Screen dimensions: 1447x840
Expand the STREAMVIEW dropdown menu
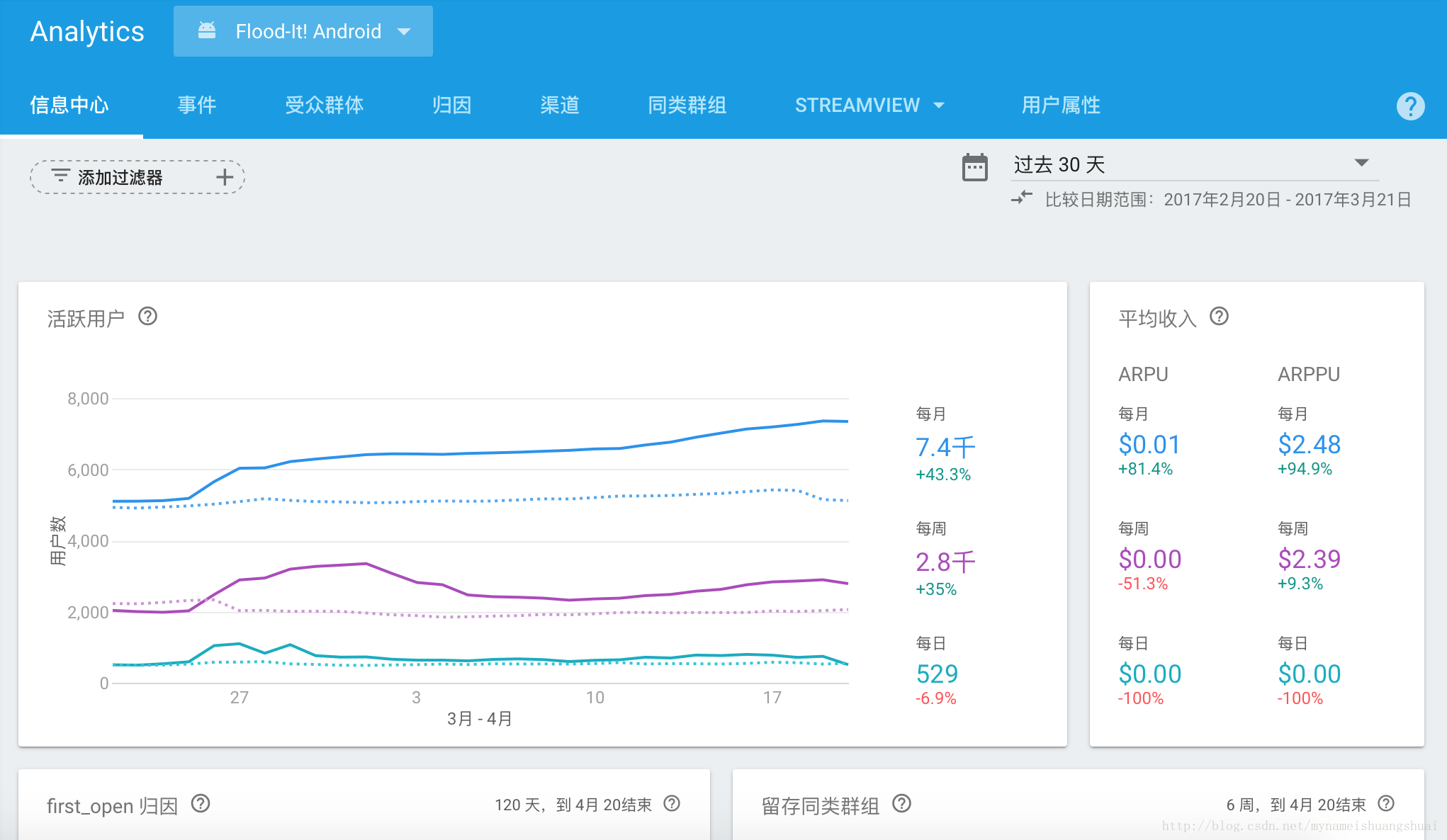tap(869, 106)
